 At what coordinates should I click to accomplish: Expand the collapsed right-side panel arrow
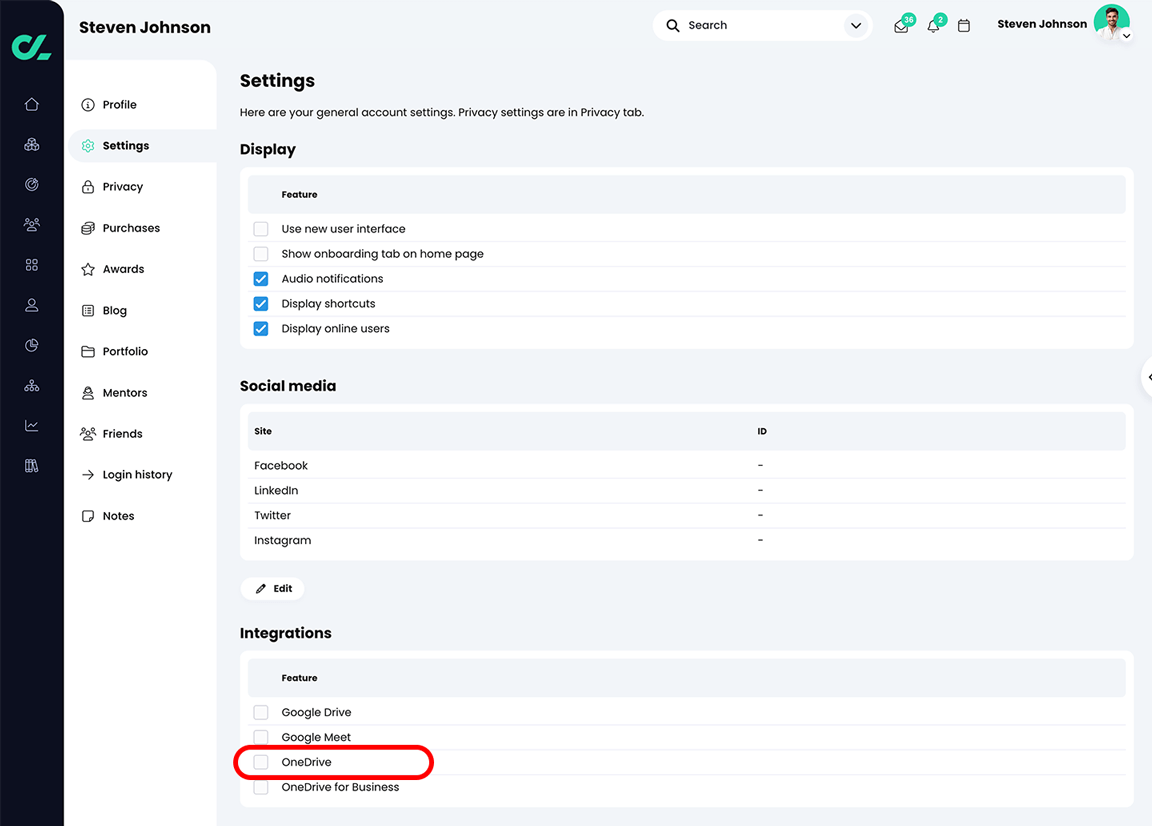(1146, 377)
